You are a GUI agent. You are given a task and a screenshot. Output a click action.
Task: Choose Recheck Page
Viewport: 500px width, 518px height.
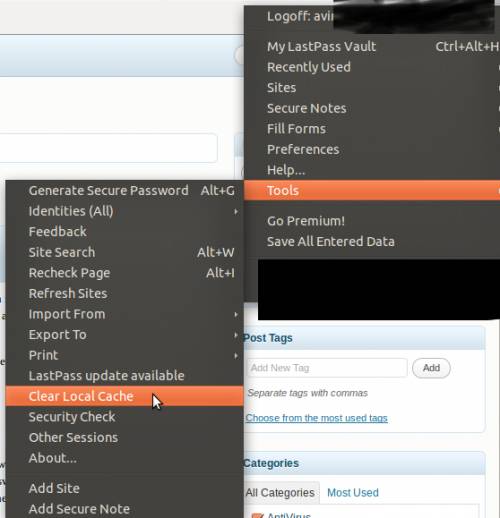click(124, 273)
